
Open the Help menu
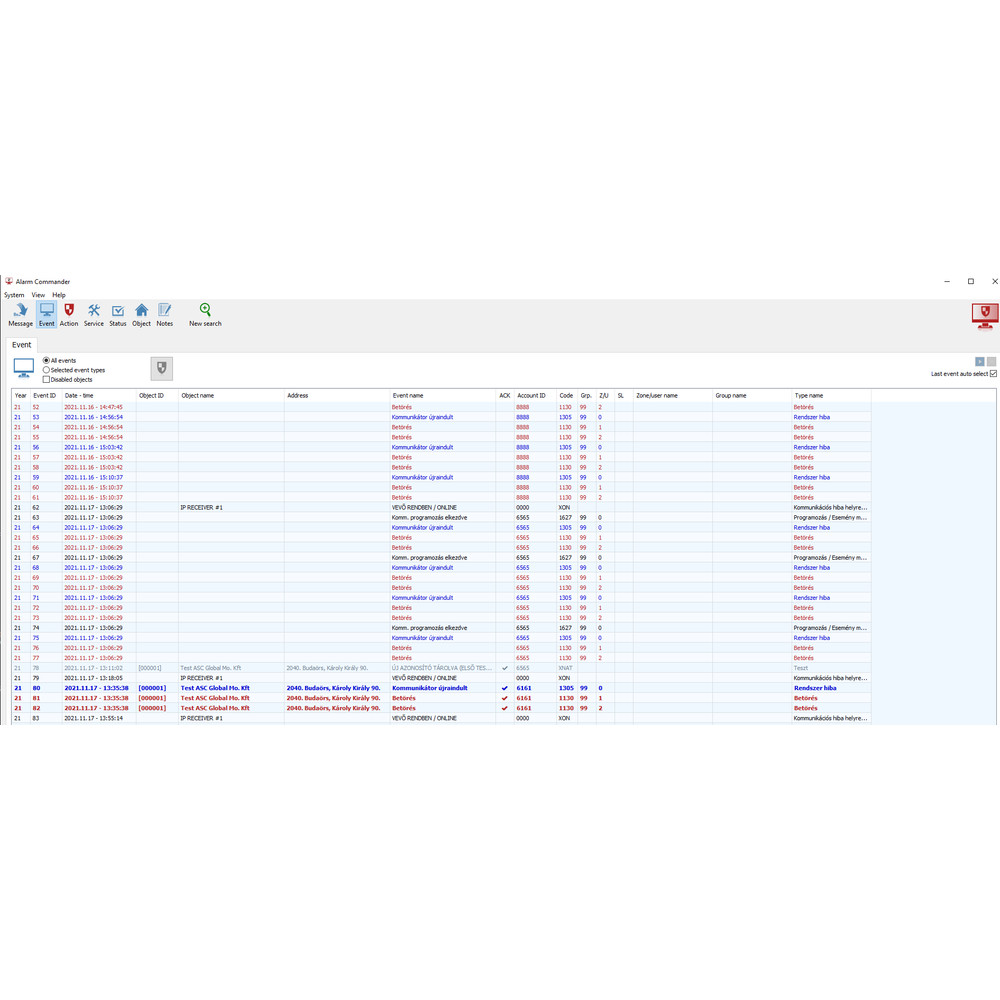click(x=59, y=295)
